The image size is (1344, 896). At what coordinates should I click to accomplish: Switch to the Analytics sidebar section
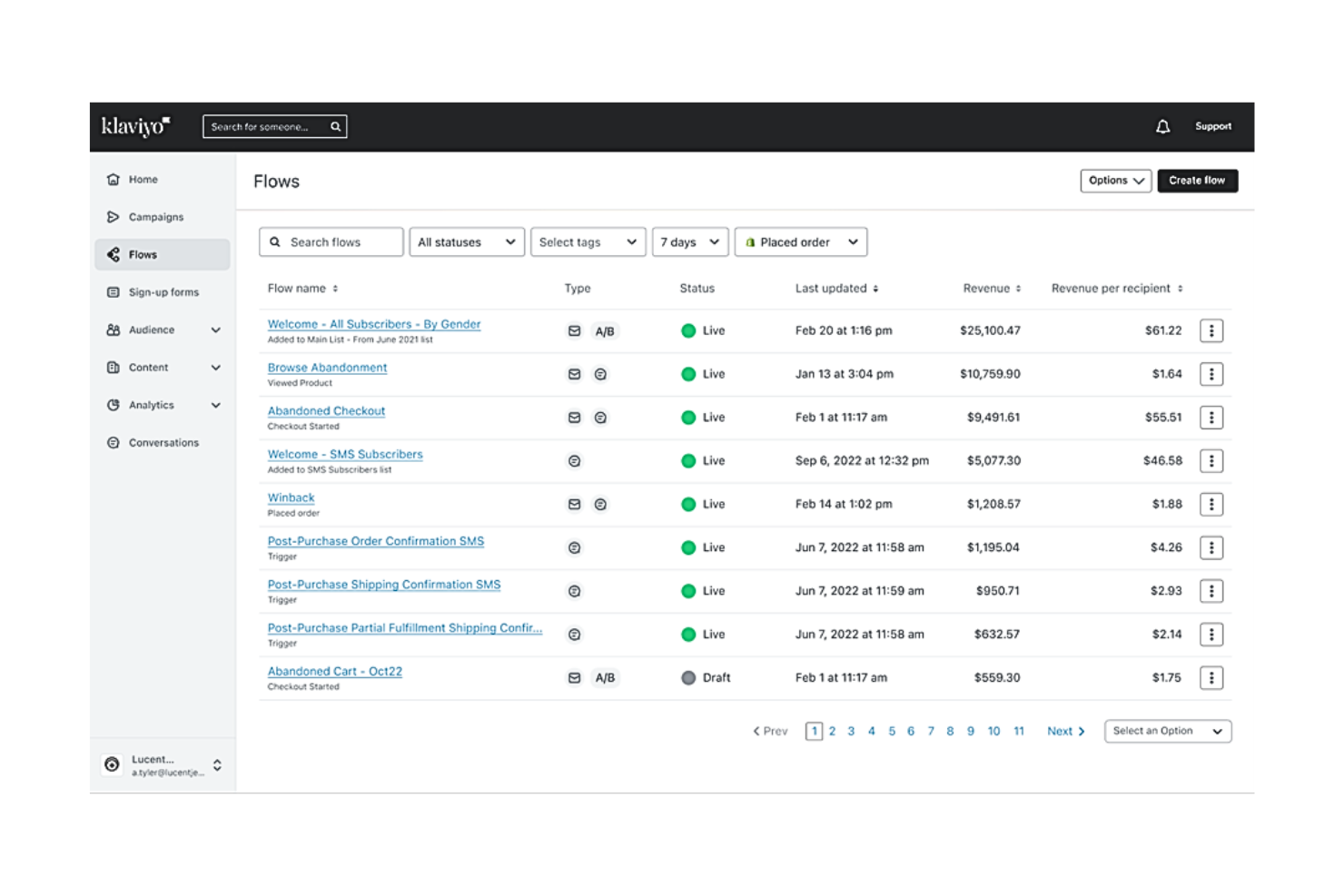click(151, 405)
